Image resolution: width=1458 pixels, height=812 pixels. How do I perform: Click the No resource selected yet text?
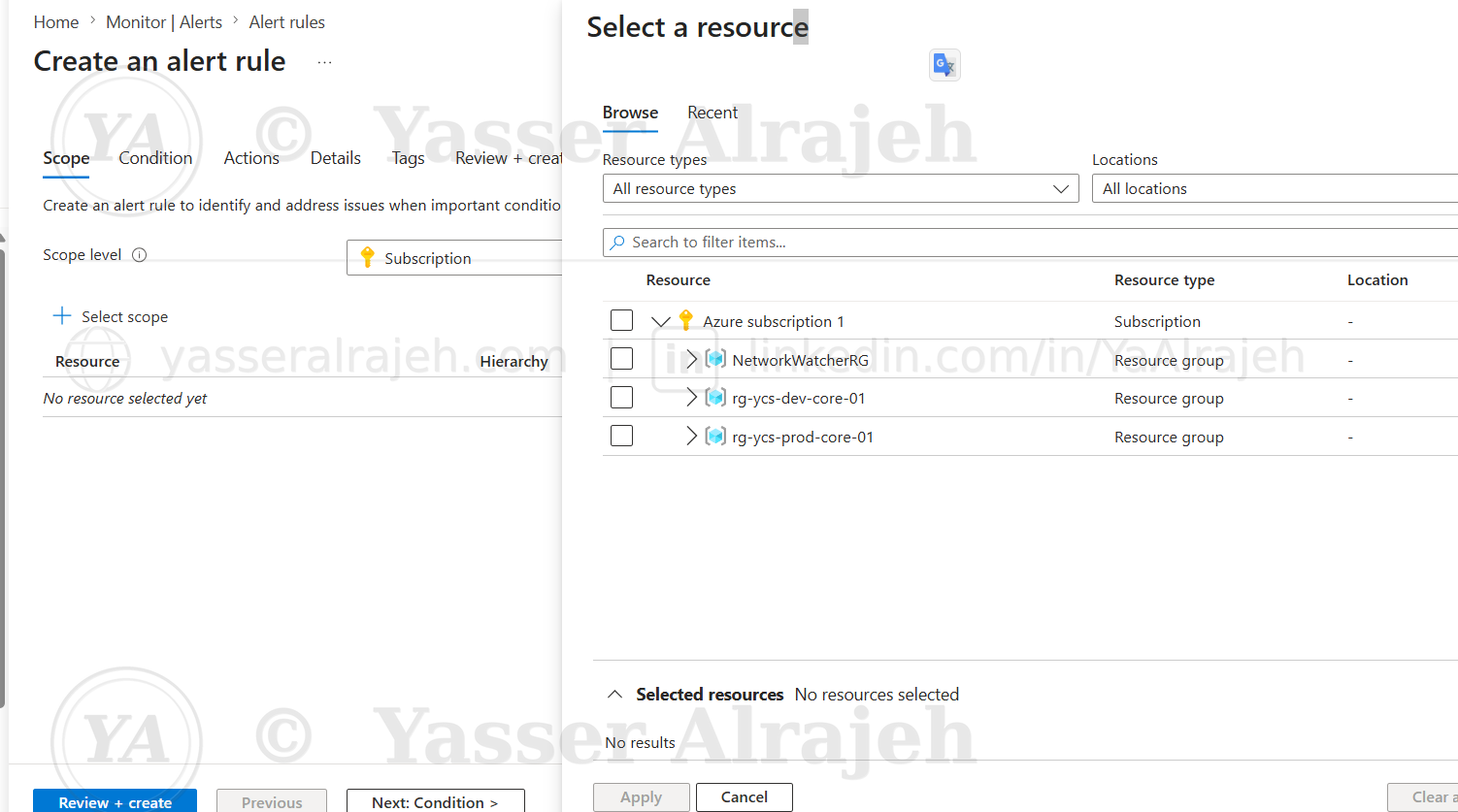(x=125, y=399)
